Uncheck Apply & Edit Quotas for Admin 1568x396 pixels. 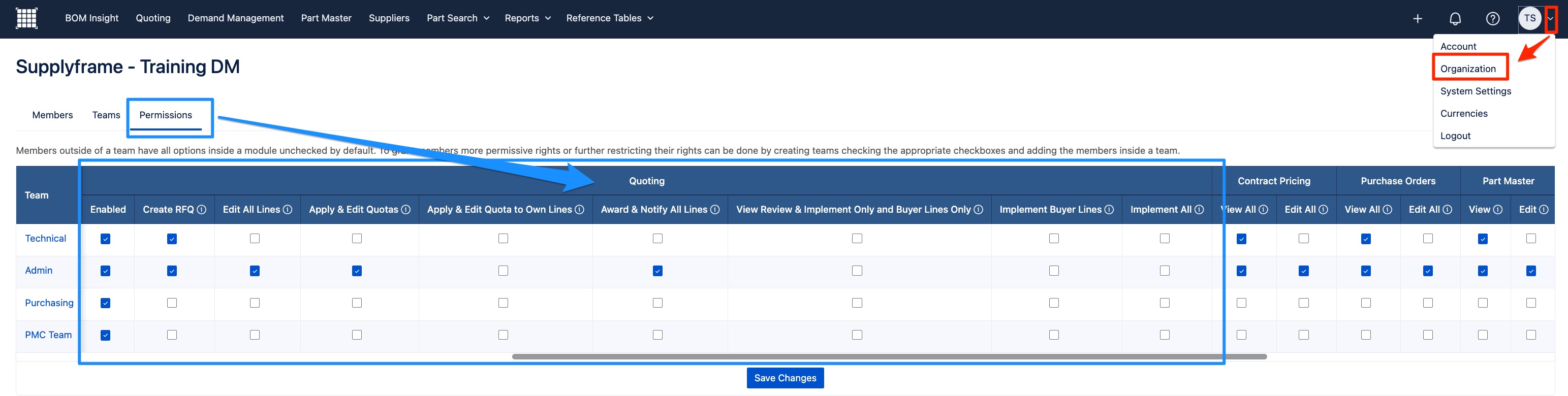pyautogui.click(x=357, y=271)
